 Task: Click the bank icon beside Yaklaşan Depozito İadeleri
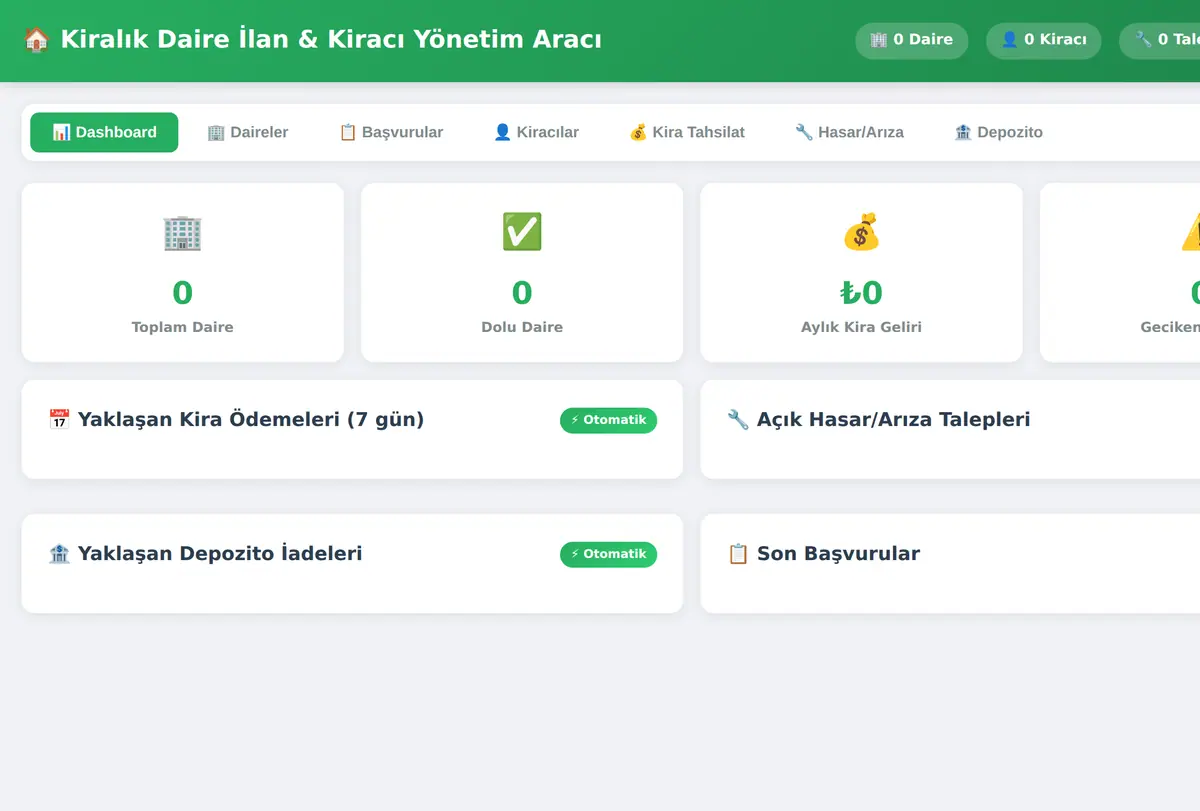[59, 554]
